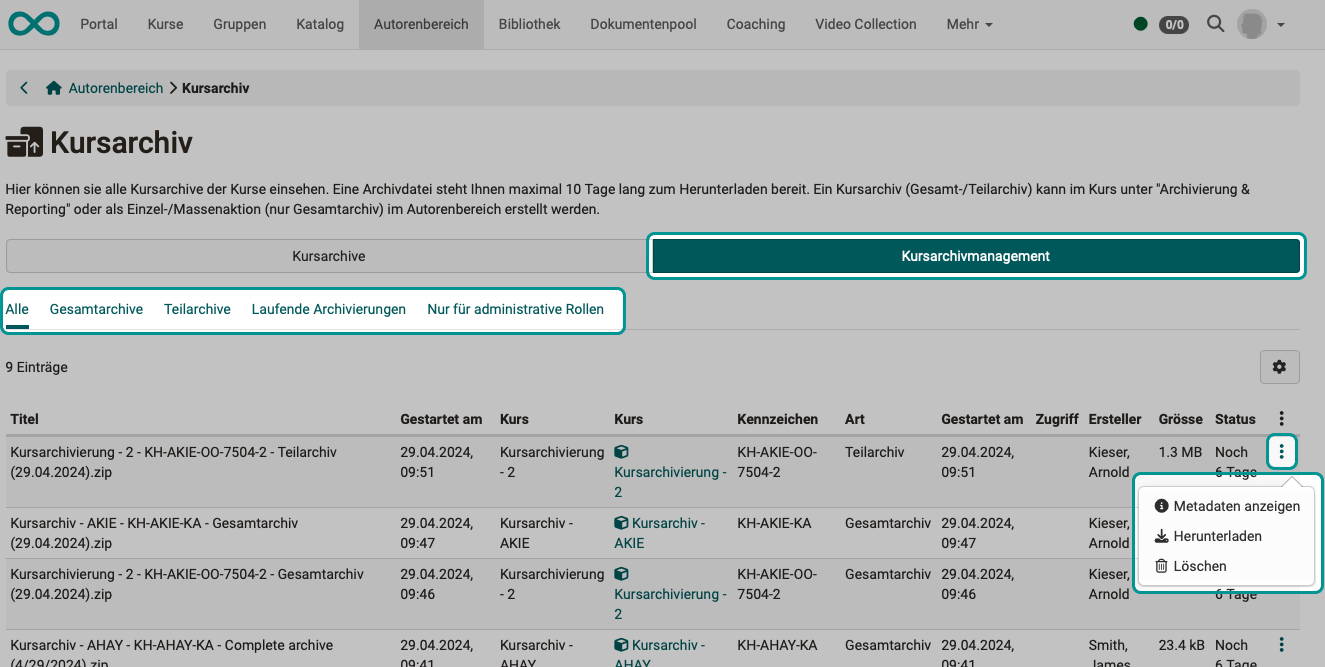Click the info icon beside Metadaten anzeigen

point(1161,505)
